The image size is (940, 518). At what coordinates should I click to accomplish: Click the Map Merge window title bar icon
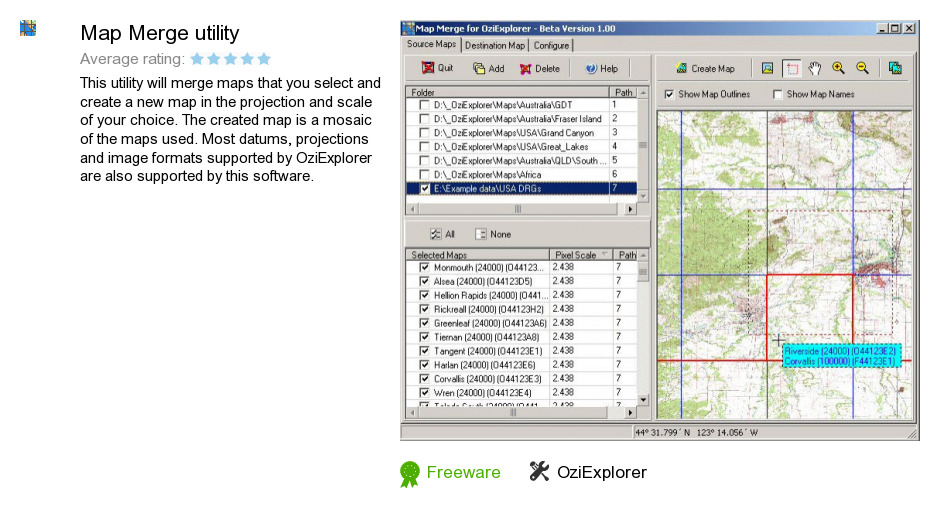(408, 28)
